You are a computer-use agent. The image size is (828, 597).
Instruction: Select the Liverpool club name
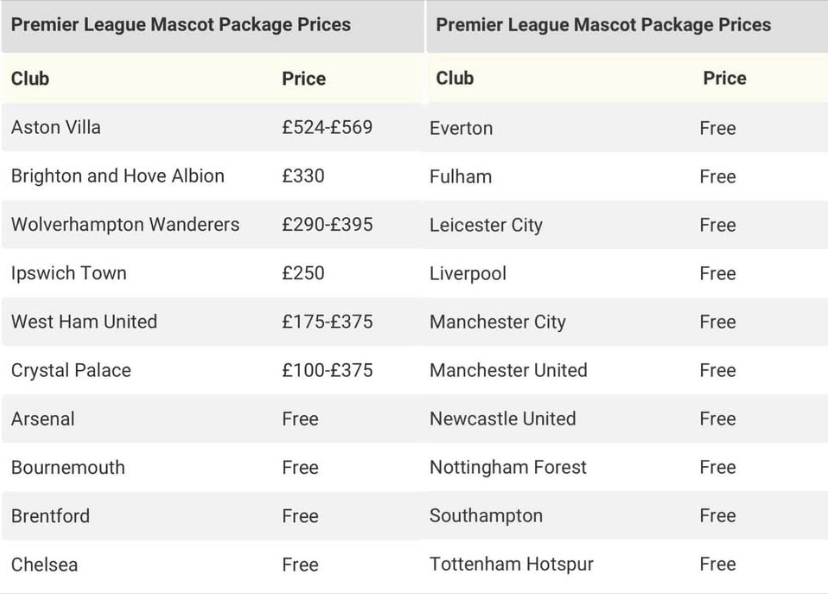pos(468,273)
